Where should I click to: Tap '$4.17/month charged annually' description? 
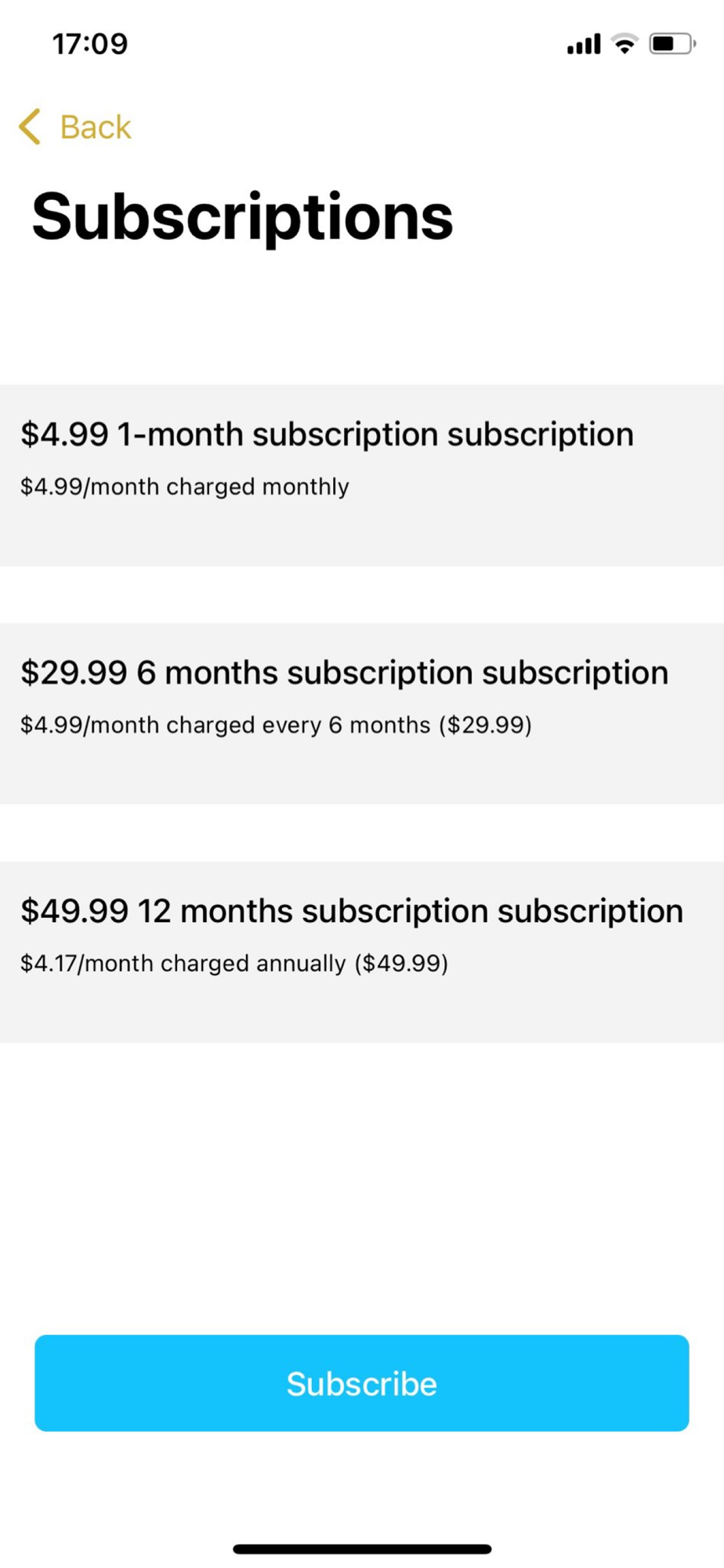pos(183,964)
